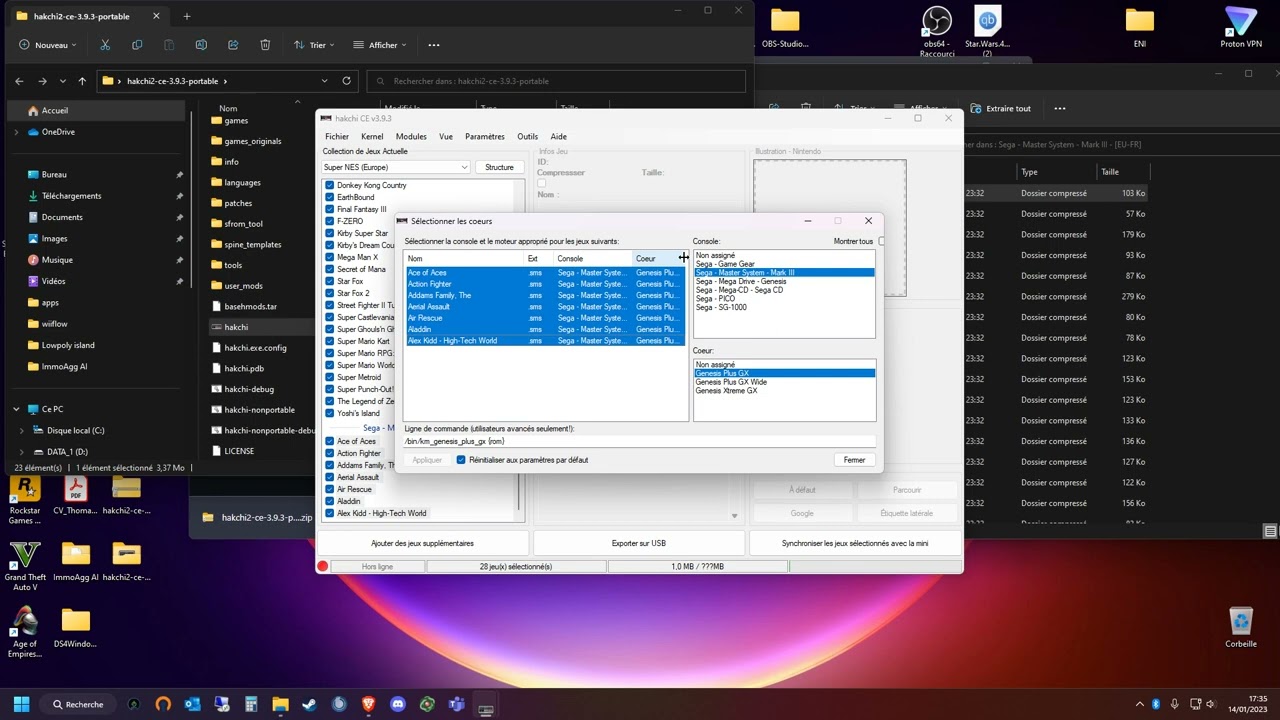Open the Modules menu
The width and height of the screenshot is (1280, 720).
pos(411,136)
